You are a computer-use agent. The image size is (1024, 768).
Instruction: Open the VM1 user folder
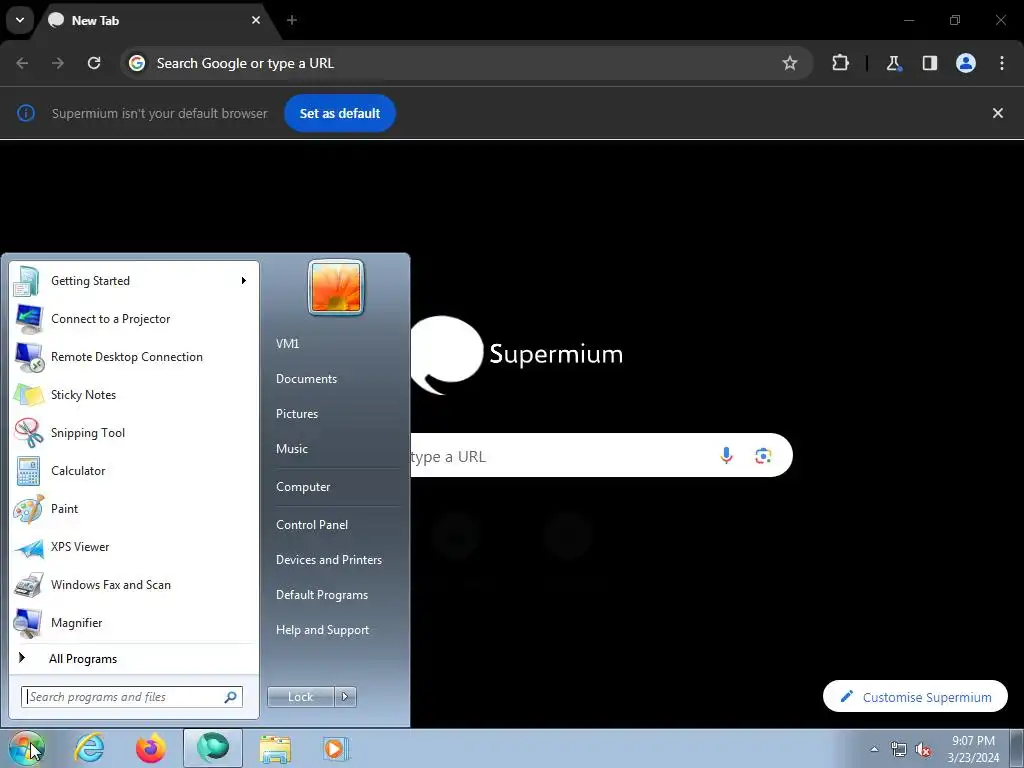click(287, 344)
